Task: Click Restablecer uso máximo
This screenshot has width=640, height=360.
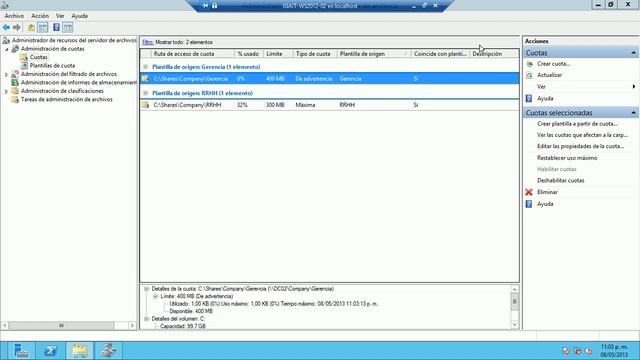Action: [x=567, y=158]
